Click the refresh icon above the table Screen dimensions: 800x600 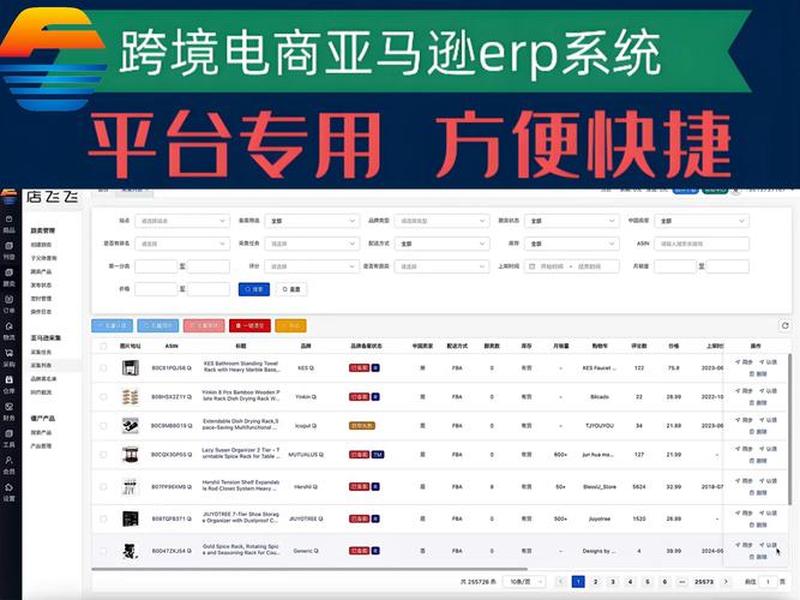click(785, 326)
